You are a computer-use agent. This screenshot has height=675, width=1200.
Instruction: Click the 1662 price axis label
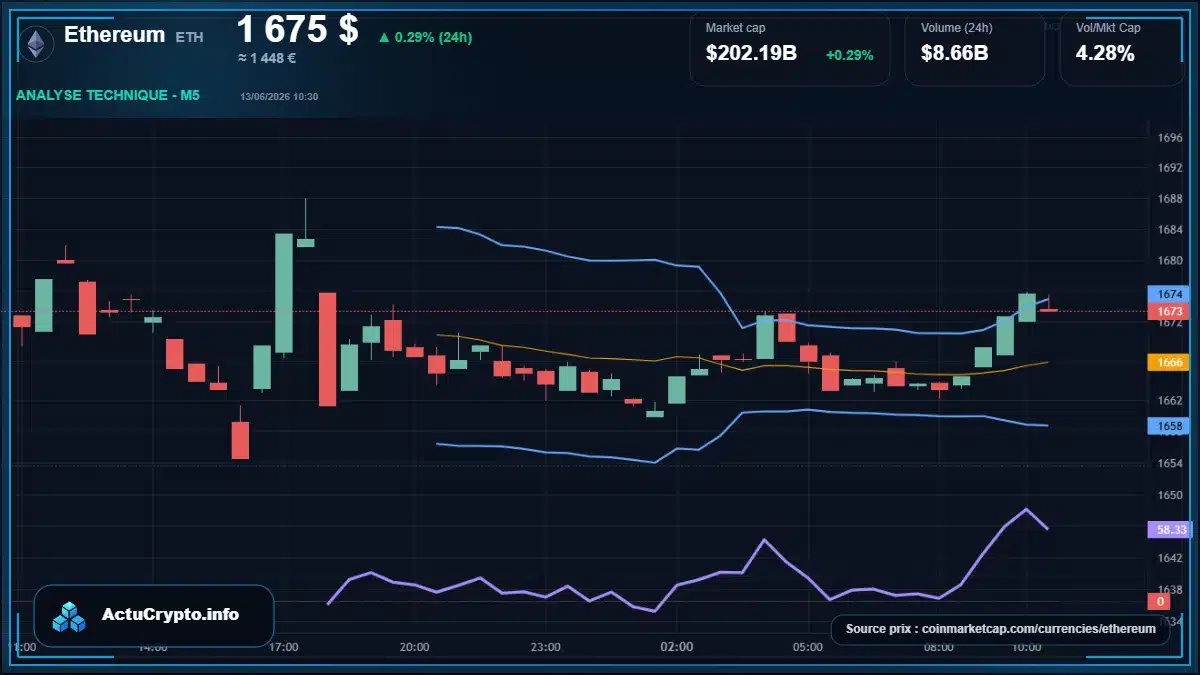(1170, 401)
